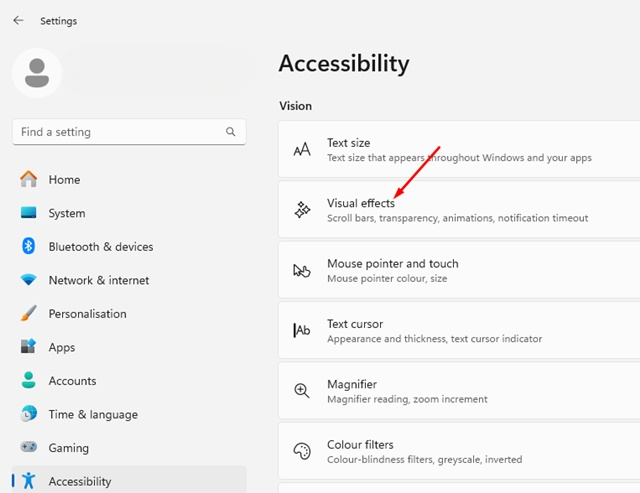640x493 pixels.
Task: Click the Bluetooth icon in sidebar
Action: [x=29, y=246]
